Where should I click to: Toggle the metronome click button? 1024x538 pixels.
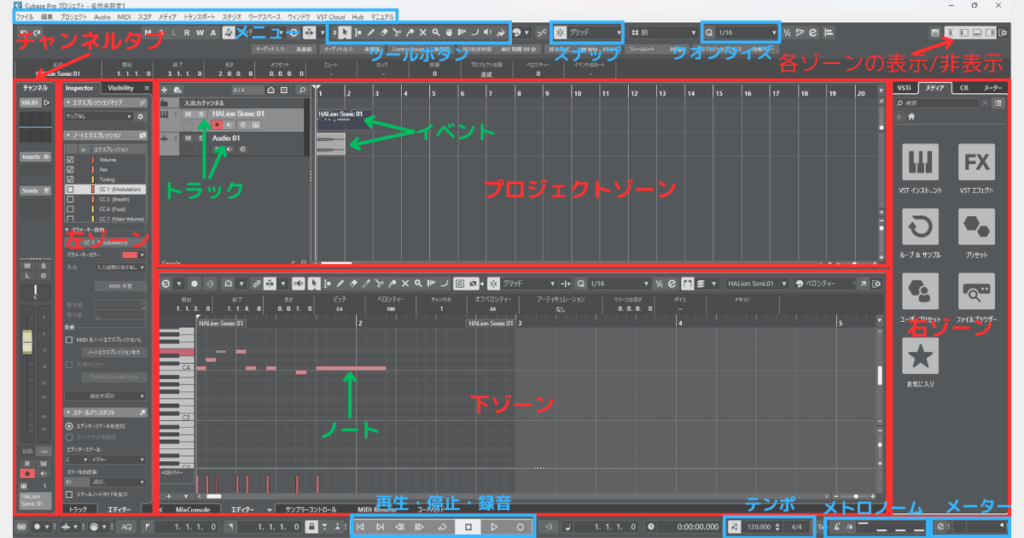click(838, 526)
